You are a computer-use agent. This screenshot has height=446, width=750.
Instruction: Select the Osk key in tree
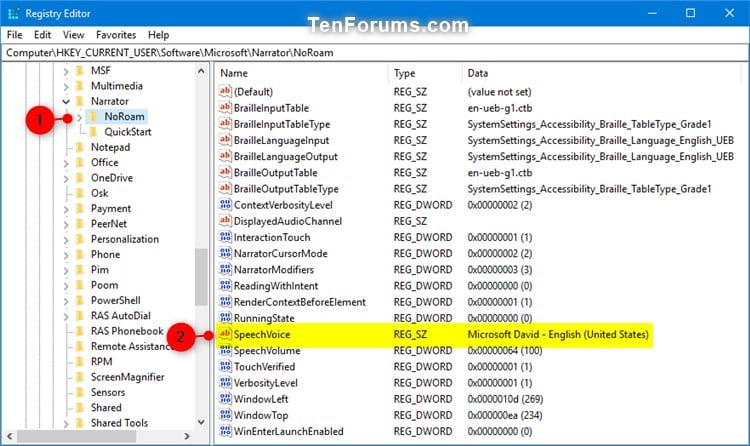coord(99,193)
